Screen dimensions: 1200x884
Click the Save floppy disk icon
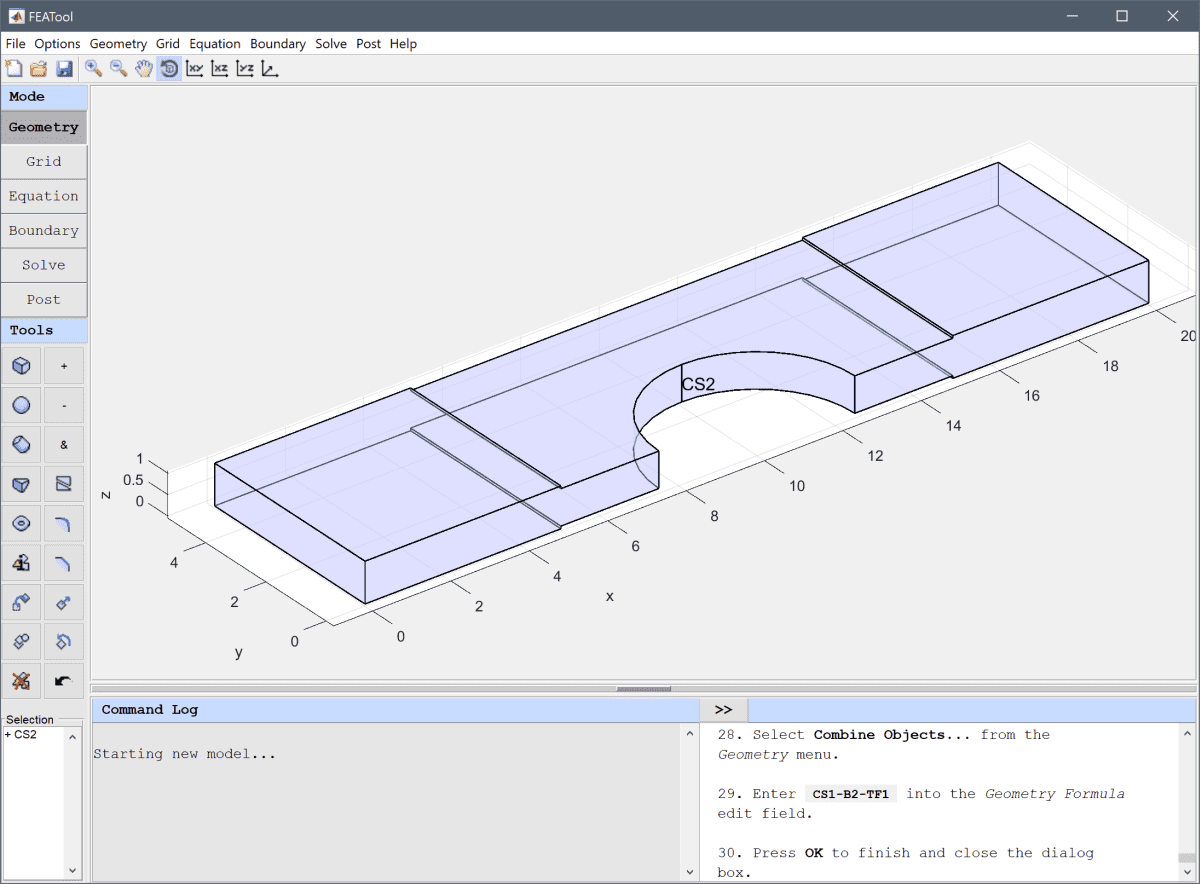(64, 69)
